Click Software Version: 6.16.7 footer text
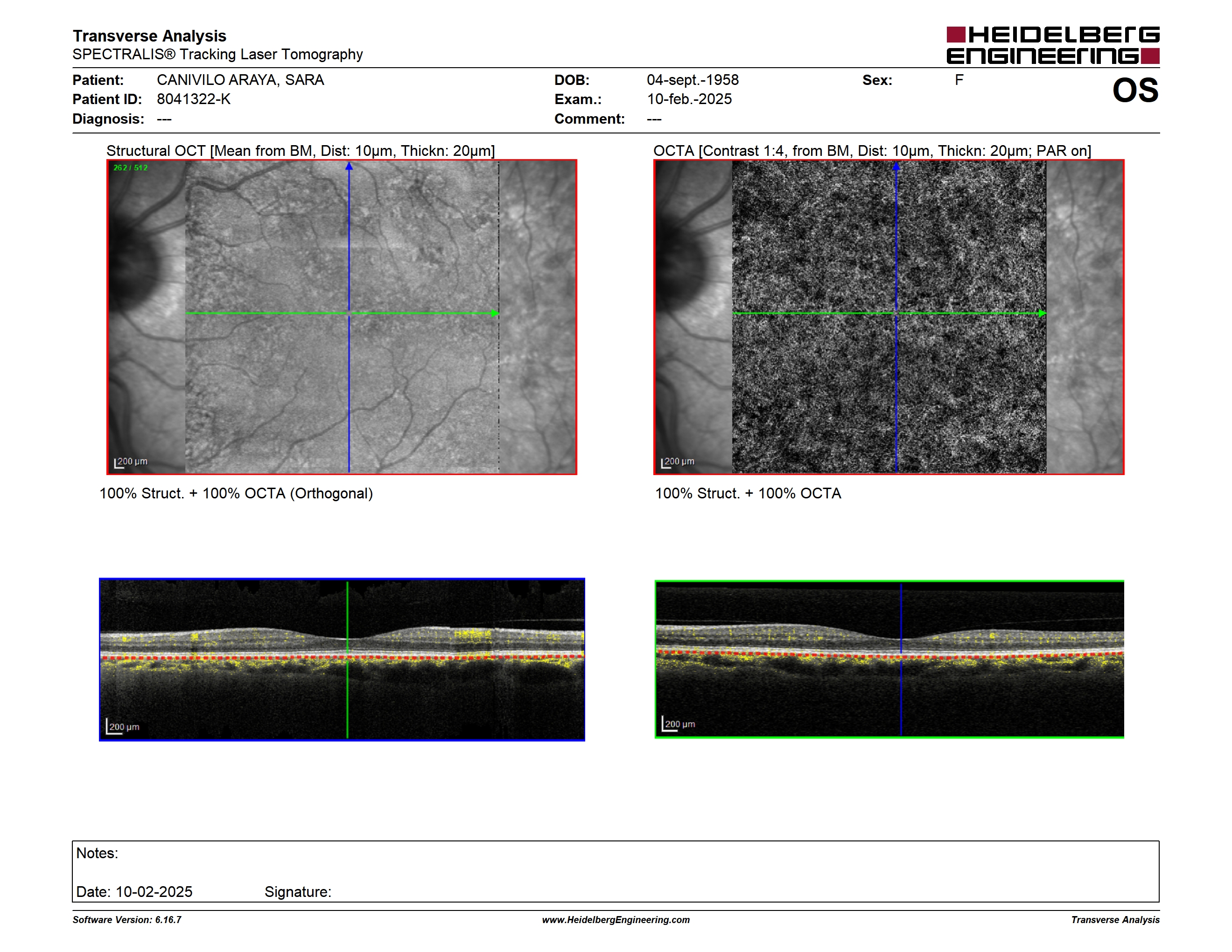Viewport: 1232px width, 952px height. (127, 920)
